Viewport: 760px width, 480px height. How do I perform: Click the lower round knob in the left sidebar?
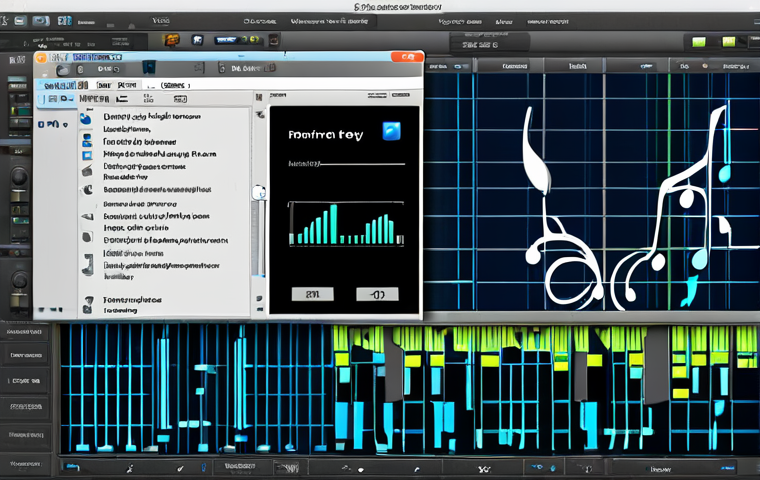tap(19, 280)
